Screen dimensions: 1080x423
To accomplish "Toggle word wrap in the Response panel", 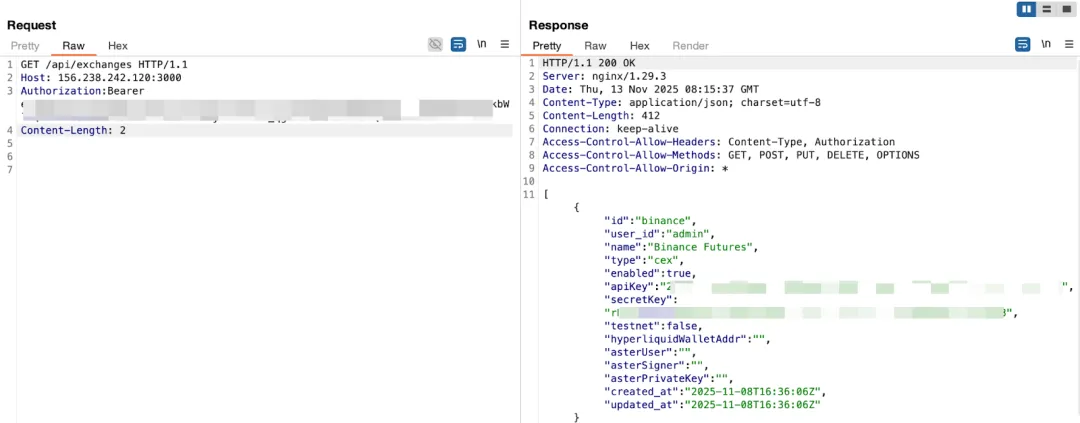I will pos(1022,45).
